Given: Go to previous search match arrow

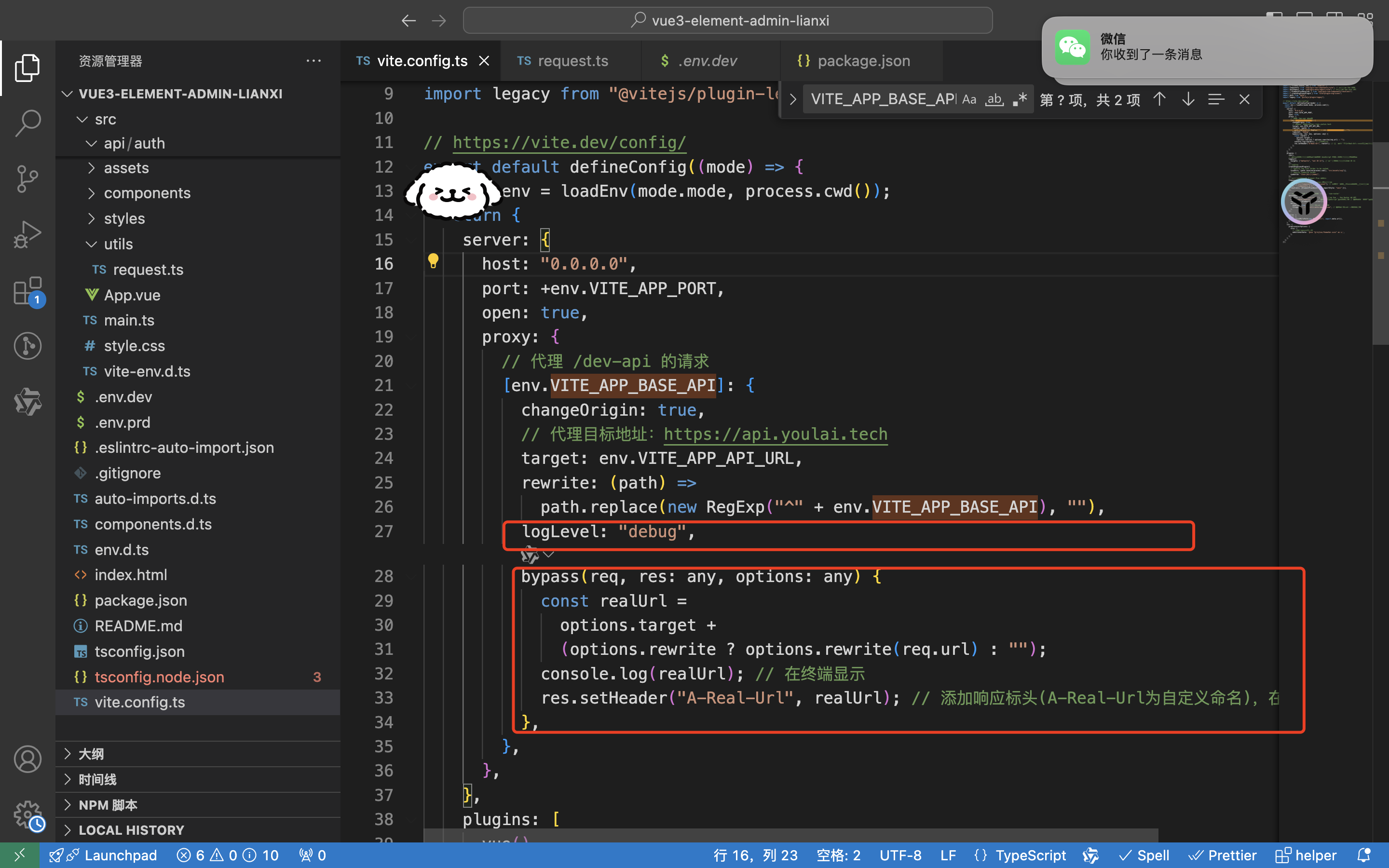Looking at the screenshot, I should (1159, 99).
